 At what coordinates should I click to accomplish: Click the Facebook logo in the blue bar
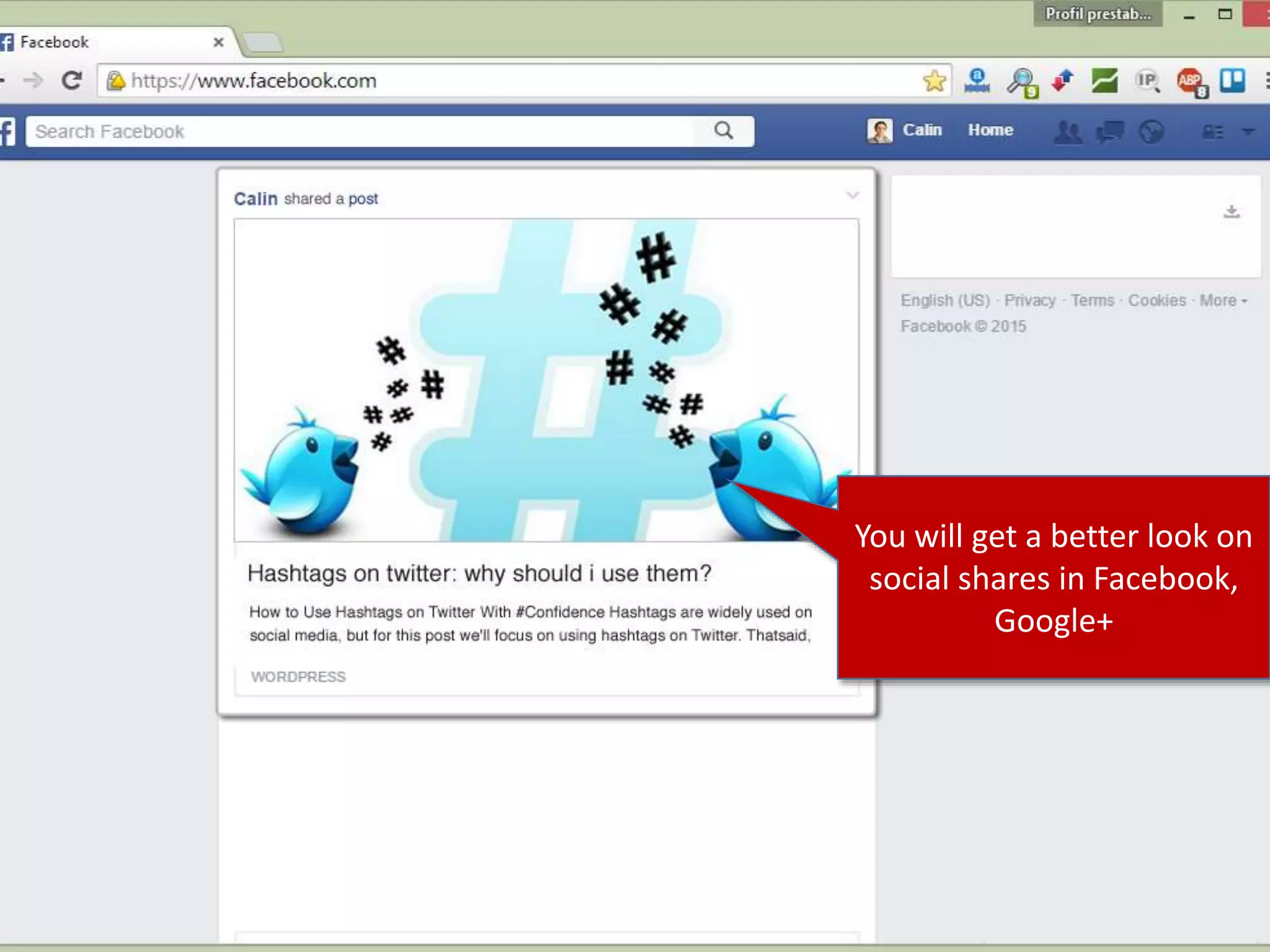coord(7,131)
